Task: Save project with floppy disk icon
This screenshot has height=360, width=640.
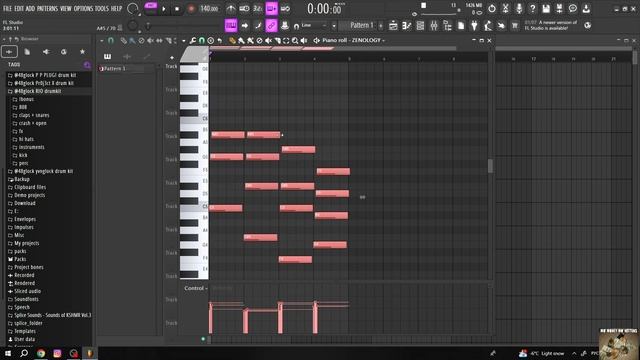Action: (x=546, y=8)
